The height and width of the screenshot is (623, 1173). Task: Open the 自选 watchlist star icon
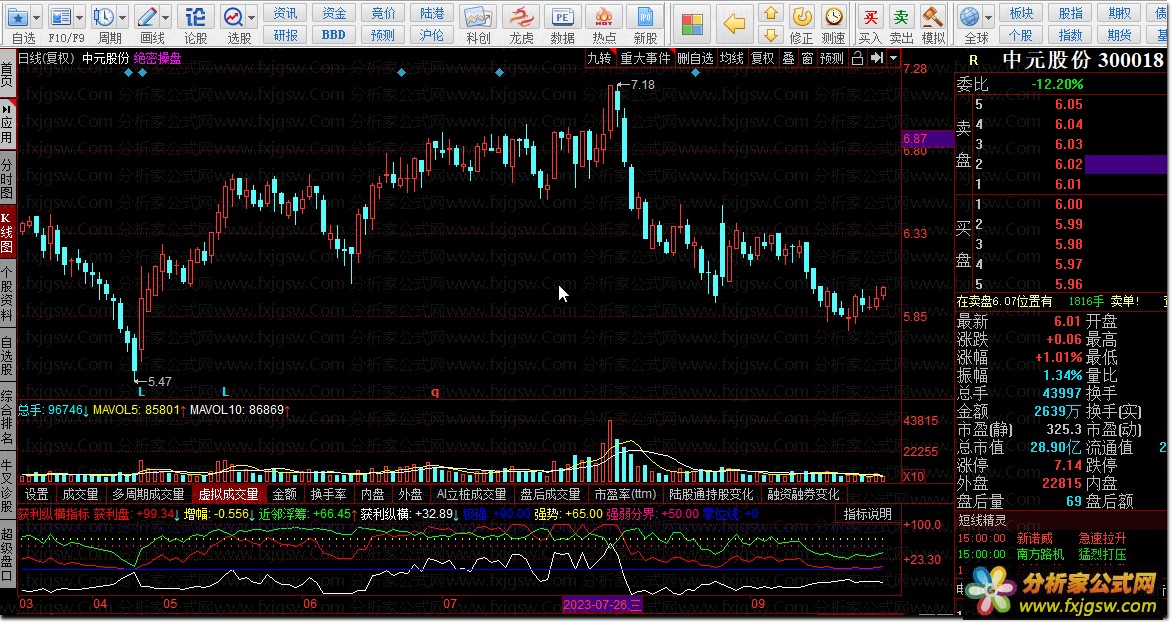click(17, 16)
